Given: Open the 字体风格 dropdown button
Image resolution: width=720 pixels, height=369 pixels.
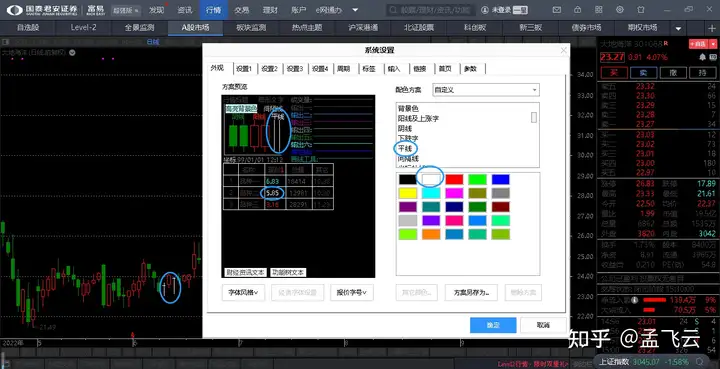Looking at the screenshot, I should (243, 292).
